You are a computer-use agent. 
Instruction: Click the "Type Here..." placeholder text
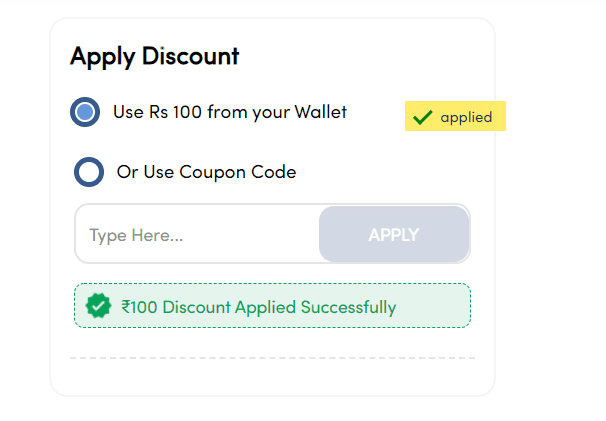[x=136, y=236]
